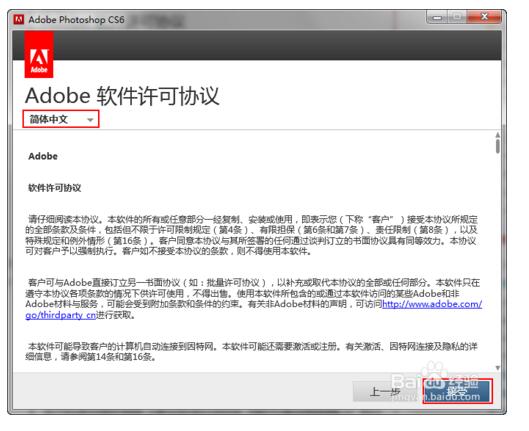Viewport: 529px width, 431px height.
Task: Click the Photoshop title bar app icon
Action: [x=19, y=20]
